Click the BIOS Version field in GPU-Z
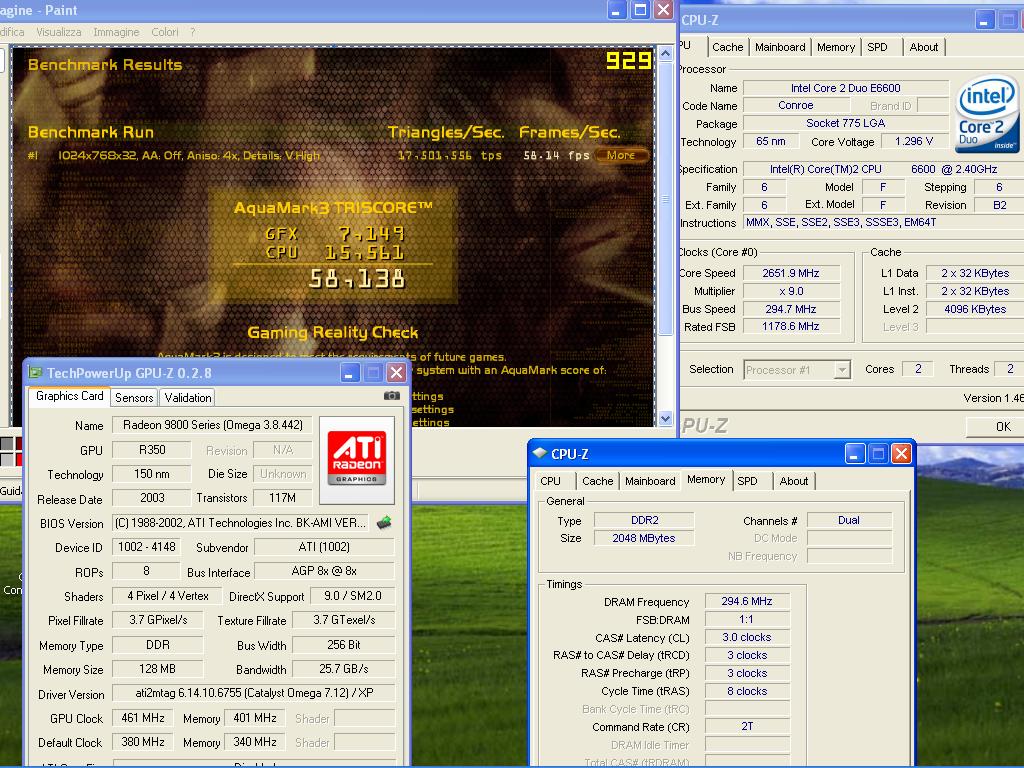The width and height of the screenshot is (1024, 768). 240,523
